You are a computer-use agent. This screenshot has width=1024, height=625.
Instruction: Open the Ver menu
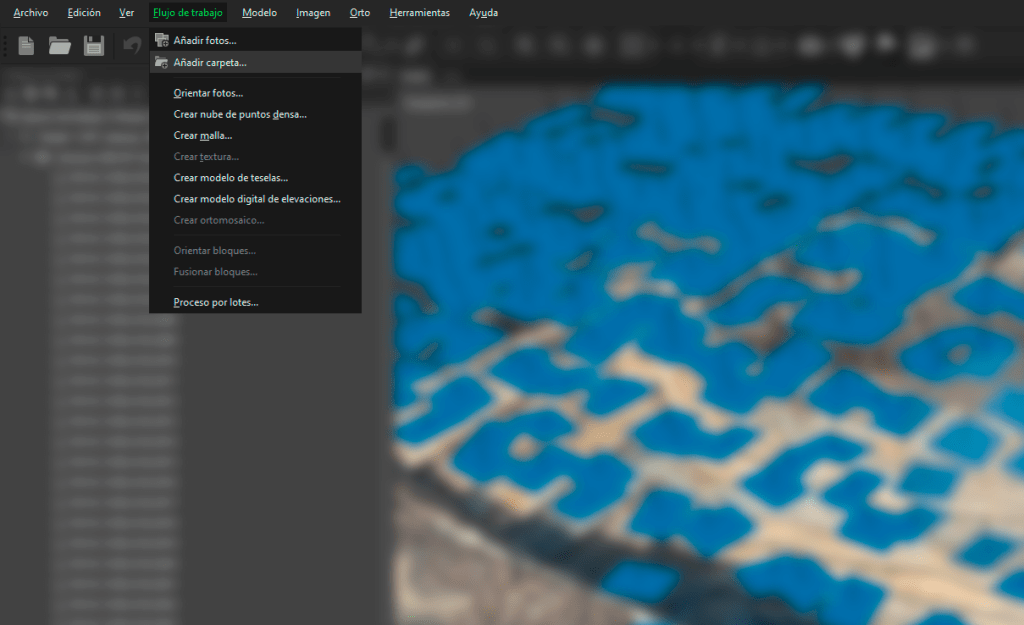pyautogui.click(x=127, y=13)
